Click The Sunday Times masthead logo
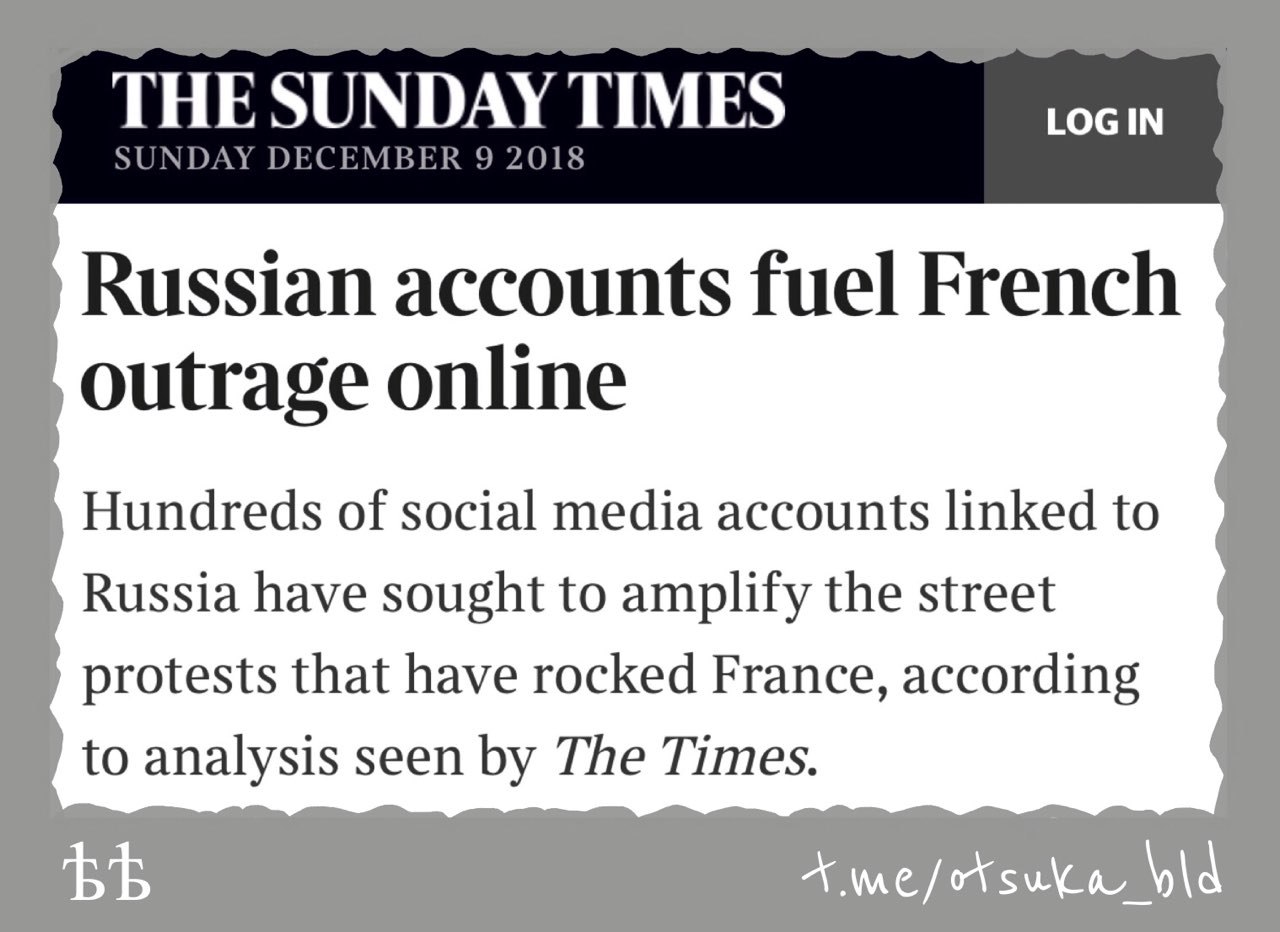This screenshot has width=1280, height=932. [447, 102]
